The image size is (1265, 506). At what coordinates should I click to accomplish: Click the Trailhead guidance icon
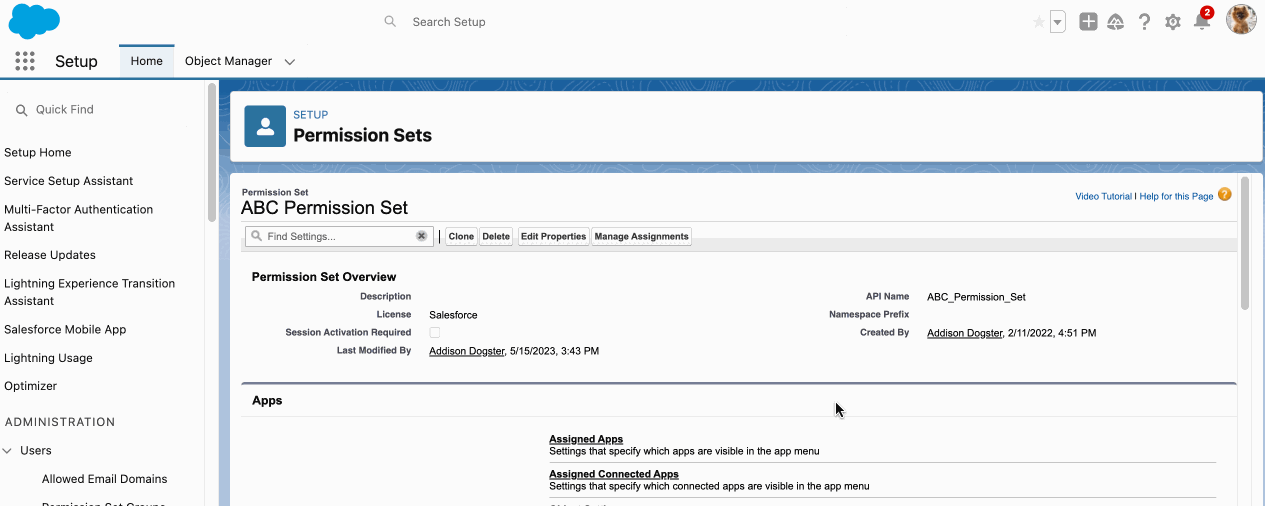[x=1116, y=22]
